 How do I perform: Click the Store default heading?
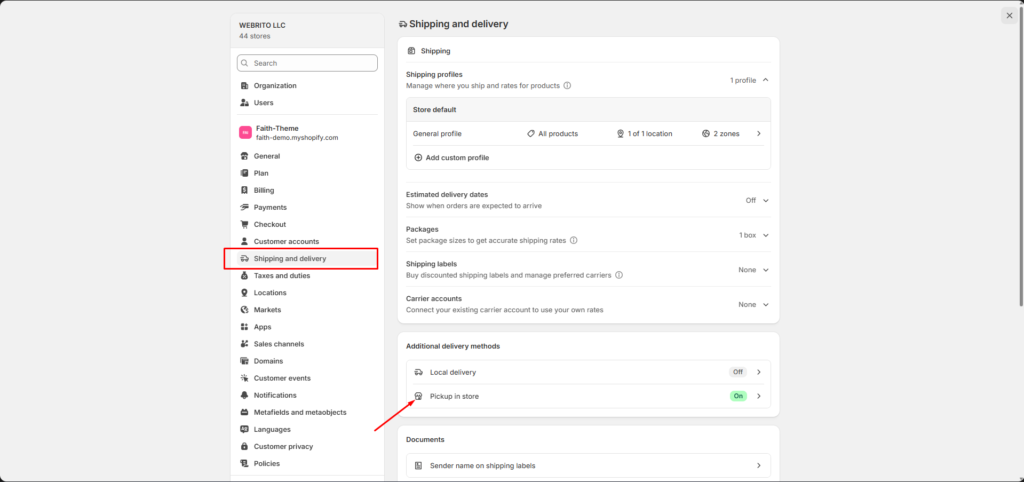click(x=434, y=110)
